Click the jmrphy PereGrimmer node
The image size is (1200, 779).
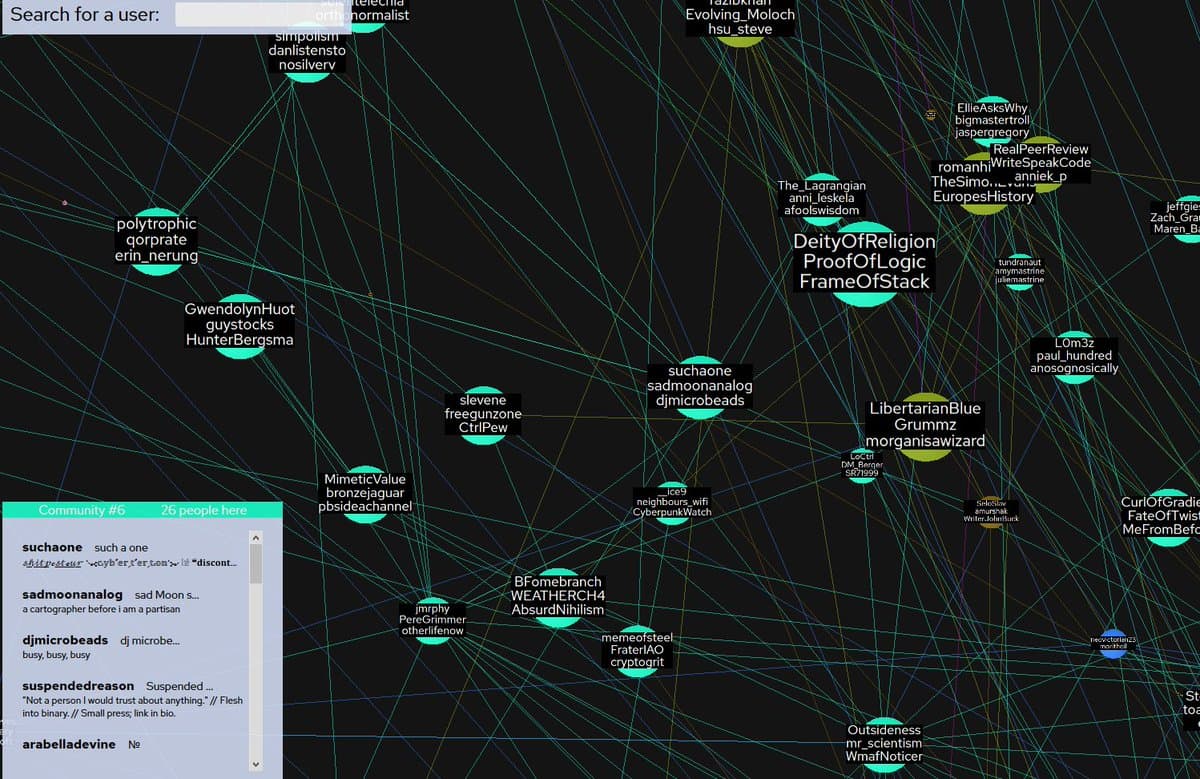(432, 618)
